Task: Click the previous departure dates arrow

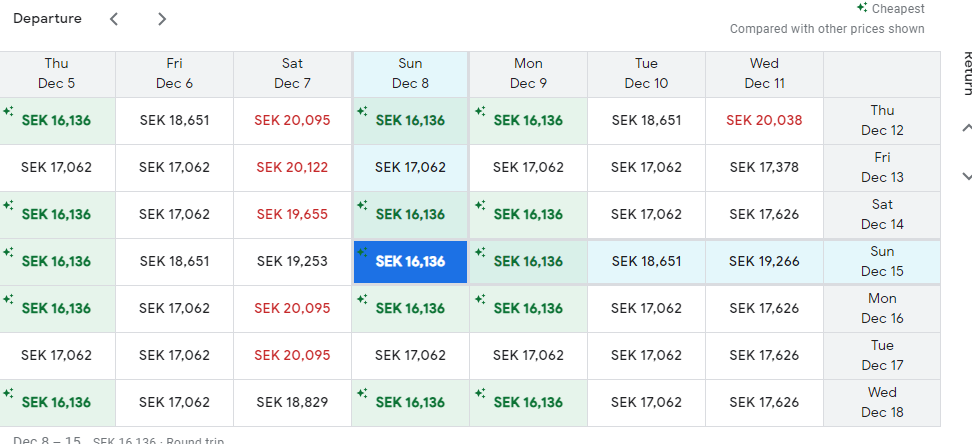Action: pos(114,19)
